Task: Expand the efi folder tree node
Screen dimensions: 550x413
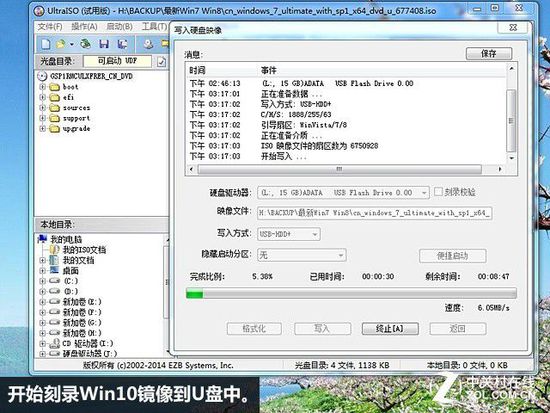Action: point(42,97)
